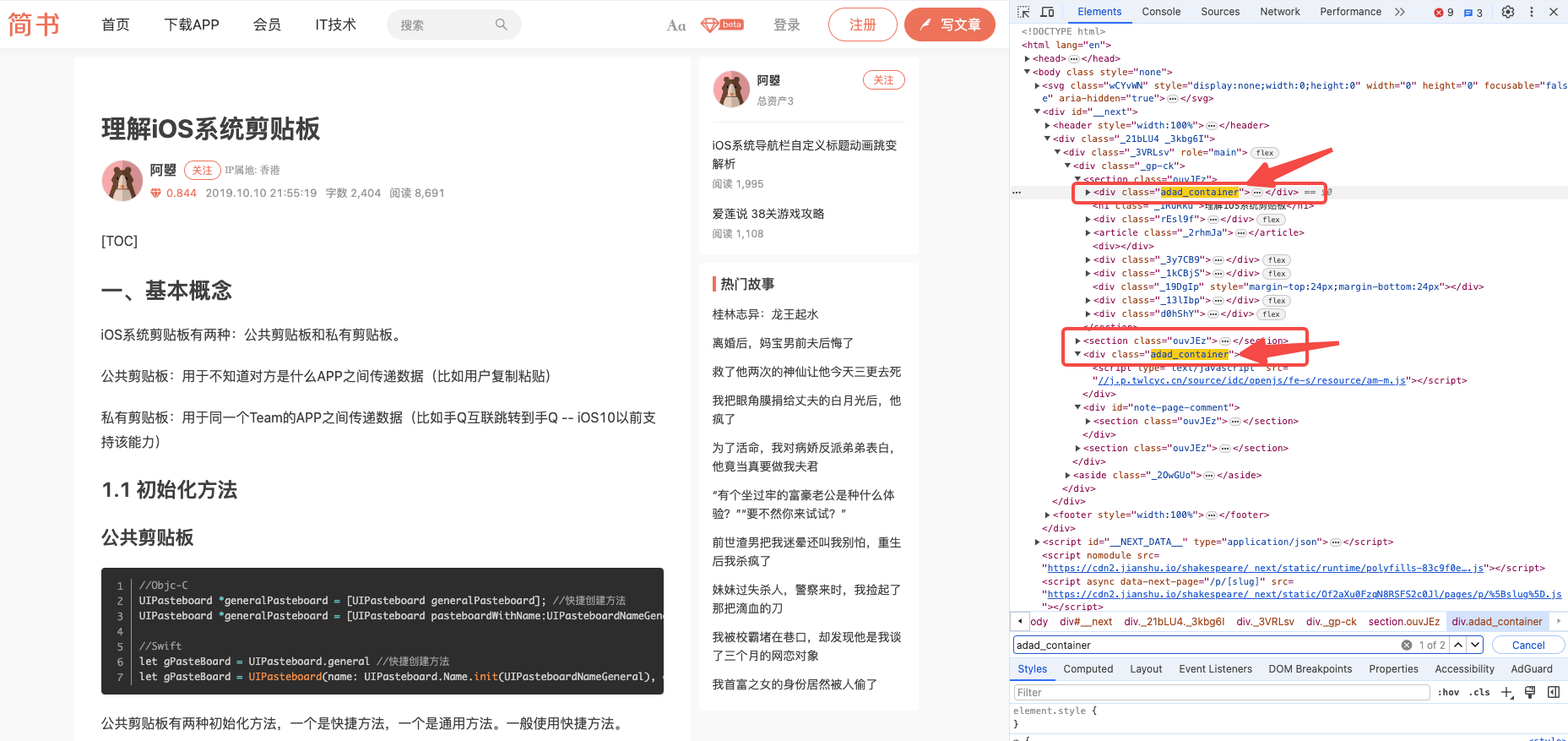Collapse the div note-page-comment node
Image resolution: width=1568 pixels, height=741 pixels.
pos(1077,407)
